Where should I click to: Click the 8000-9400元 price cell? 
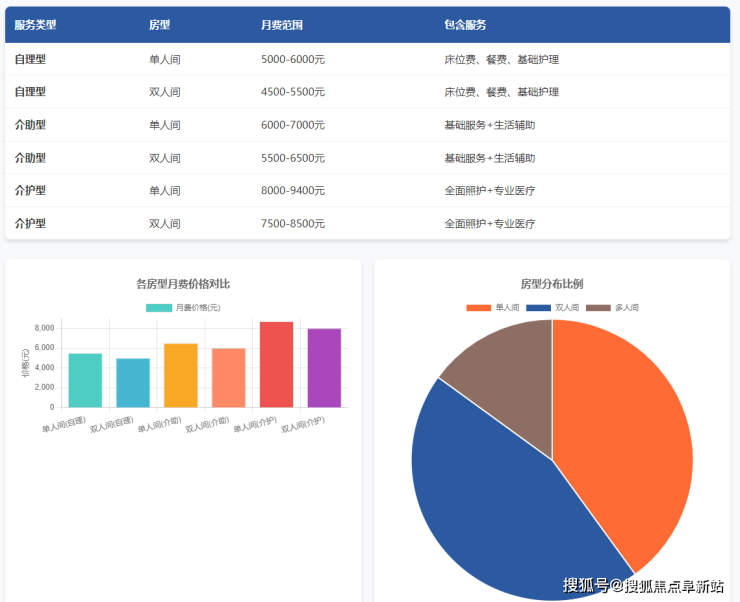pos(293,190)
